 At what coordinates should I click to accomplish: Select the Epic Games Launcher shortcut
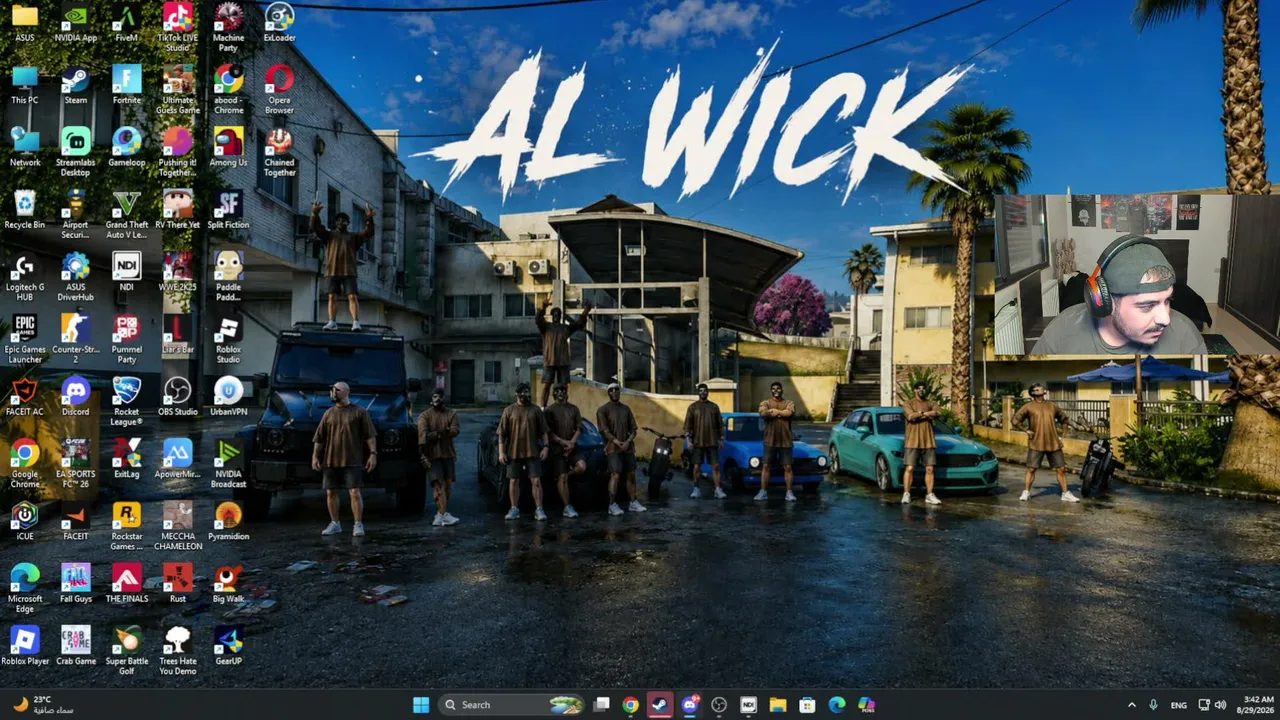[x=25, y=339]
